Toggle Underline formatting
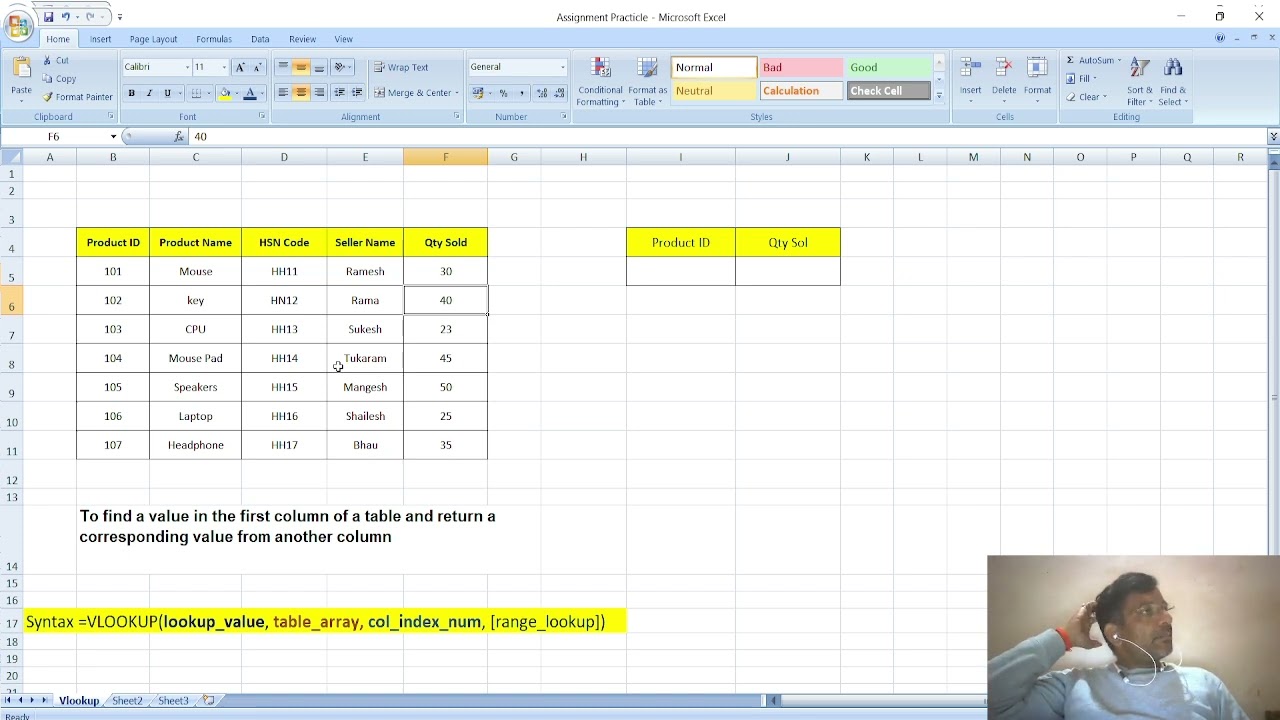The image size is (1280, 720). (167, 93)
